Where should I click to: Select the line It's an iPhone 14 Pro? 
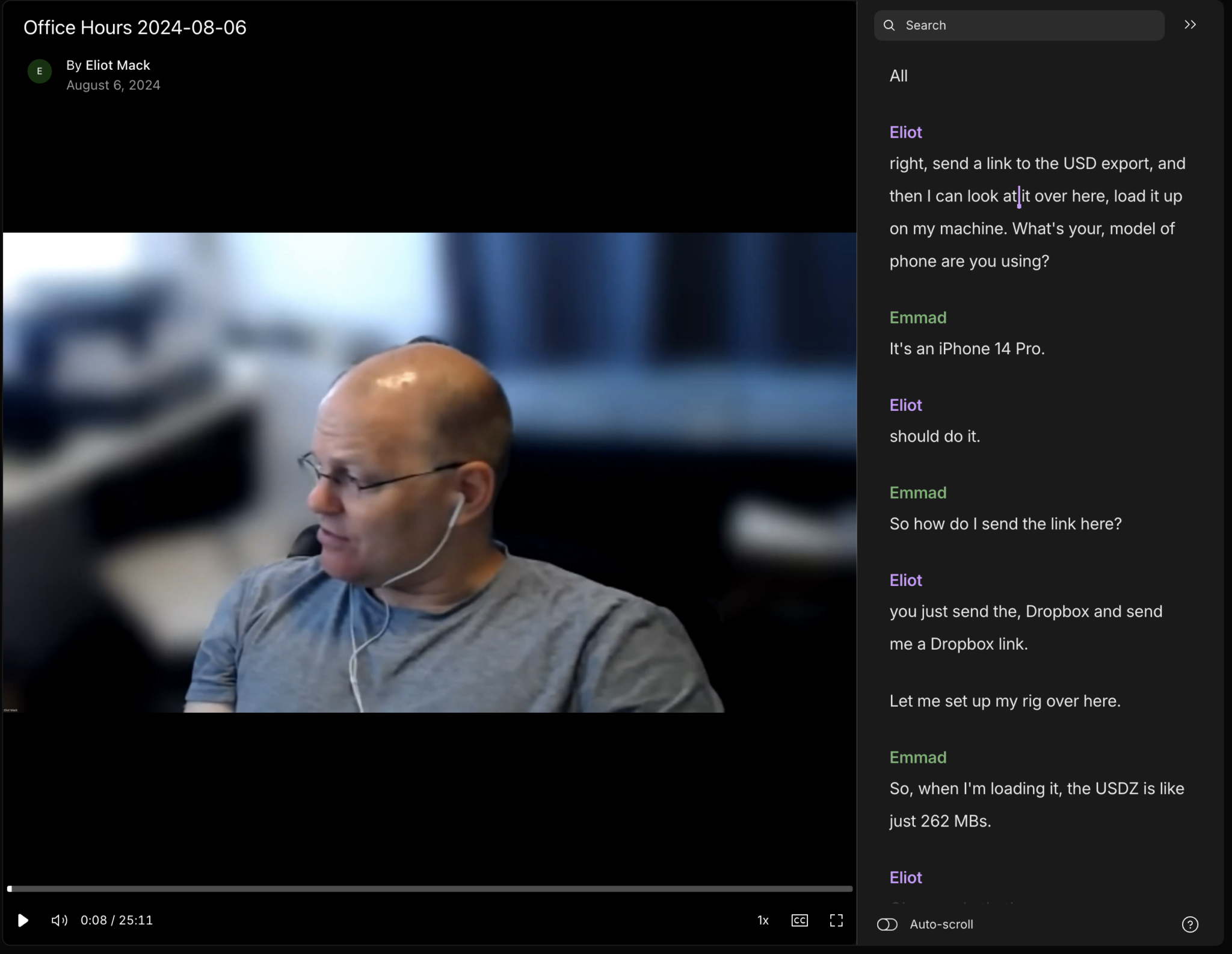(x=966, y=348)
